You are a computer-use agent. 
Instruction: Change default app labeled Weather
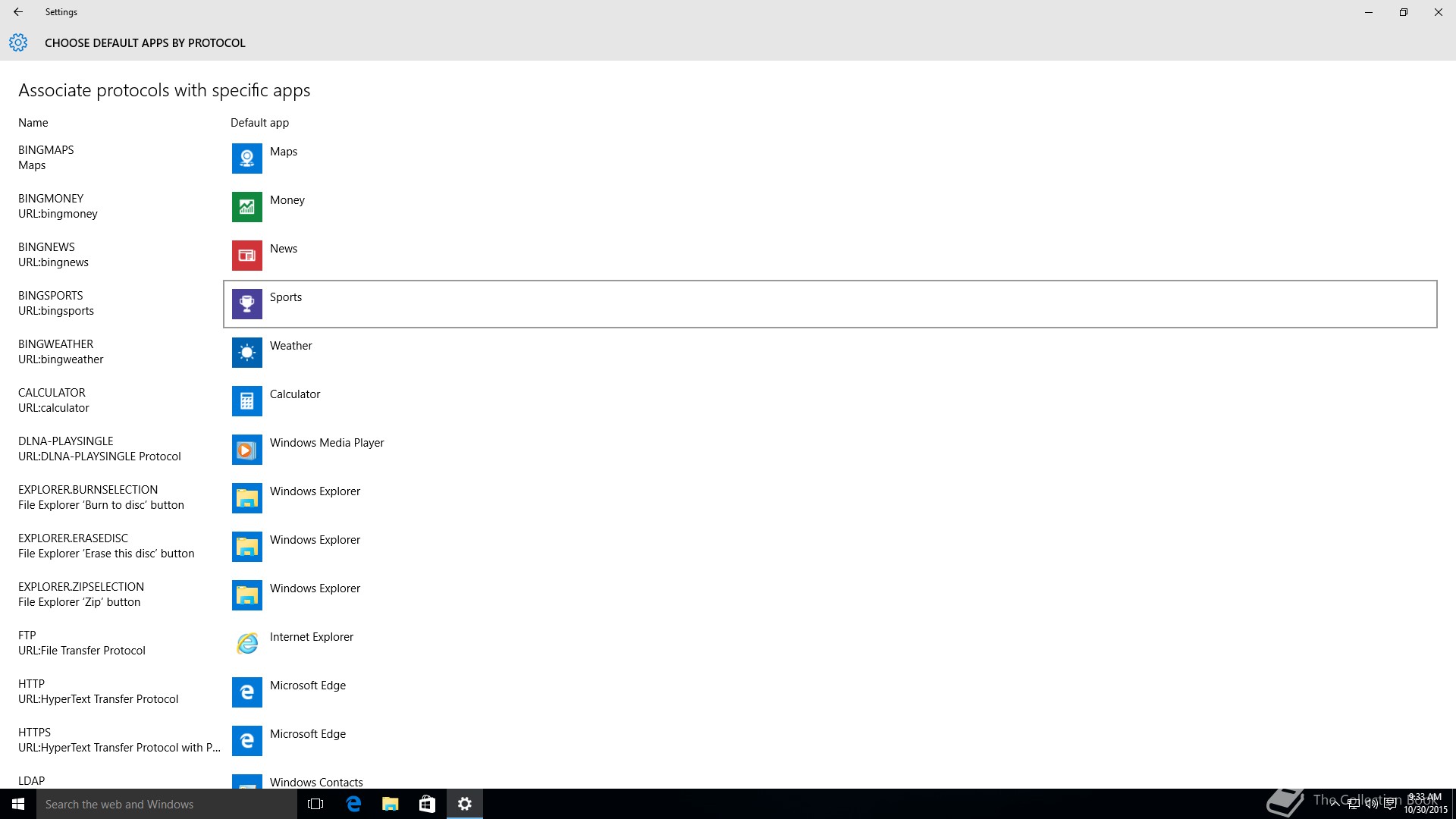coord(291,346)
